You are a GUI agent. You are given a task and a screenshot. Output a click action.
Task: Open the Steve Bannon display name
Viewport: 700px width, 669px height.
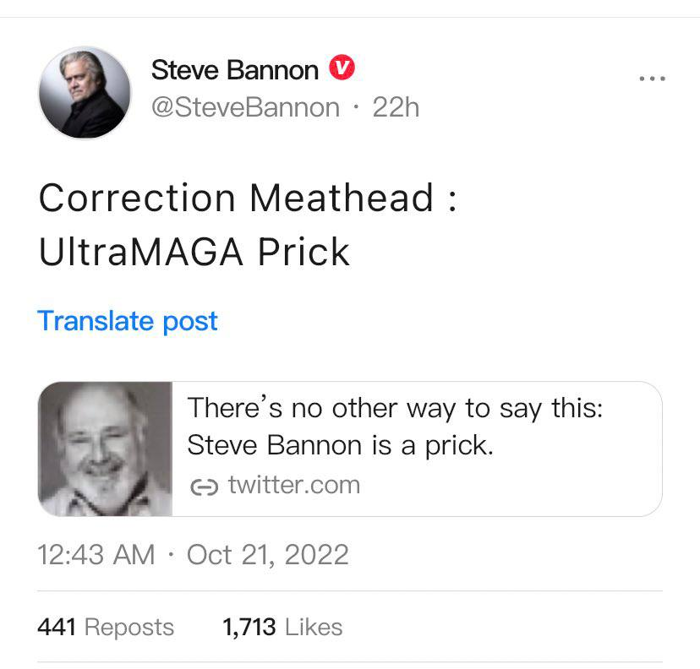[234, 70]
